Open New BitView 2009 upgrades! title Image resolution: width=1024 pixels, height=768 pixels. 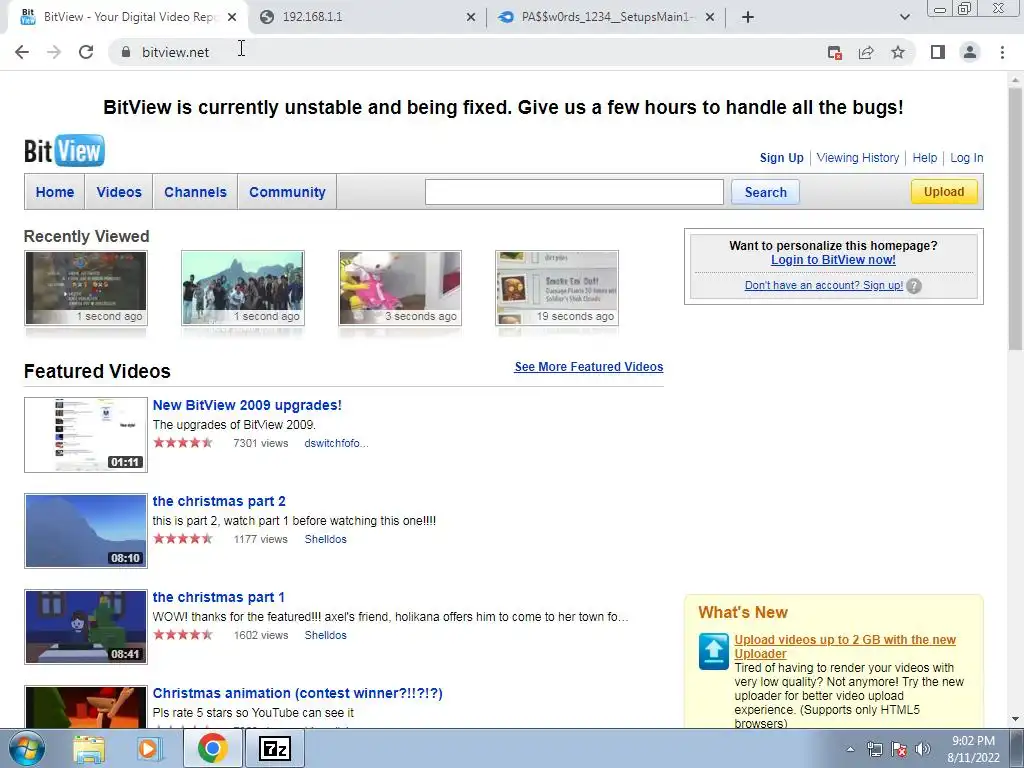(247, 405)
